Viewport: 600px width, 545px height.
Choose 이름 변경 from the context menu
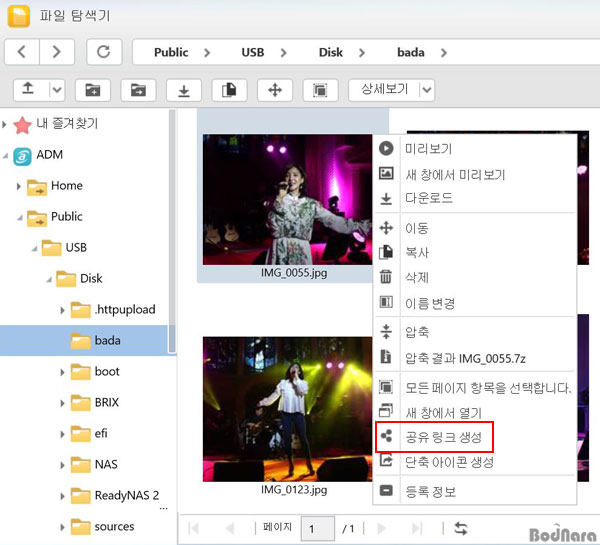430,303
